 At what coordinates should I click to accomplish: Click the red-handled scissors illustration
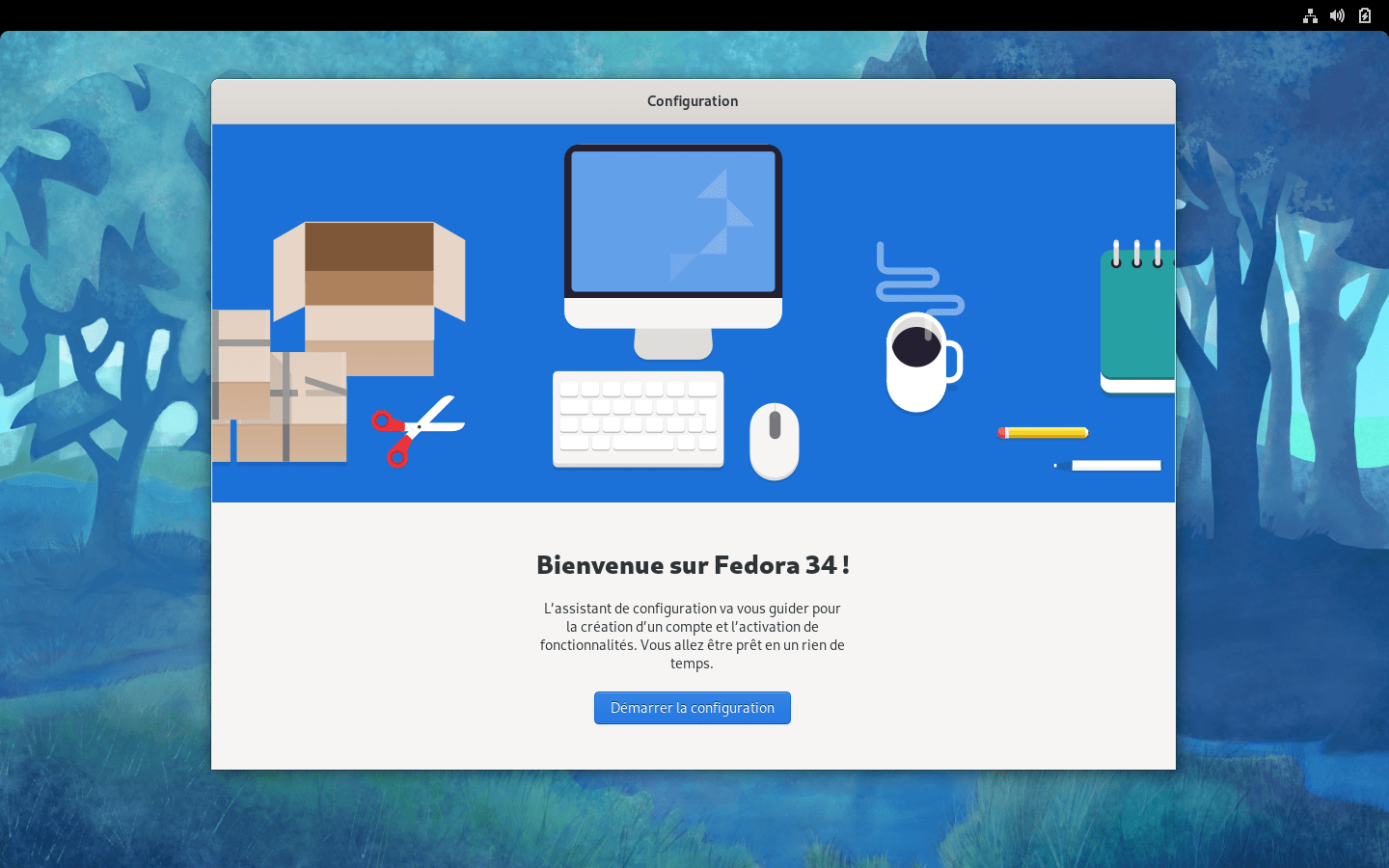point(415,430)
